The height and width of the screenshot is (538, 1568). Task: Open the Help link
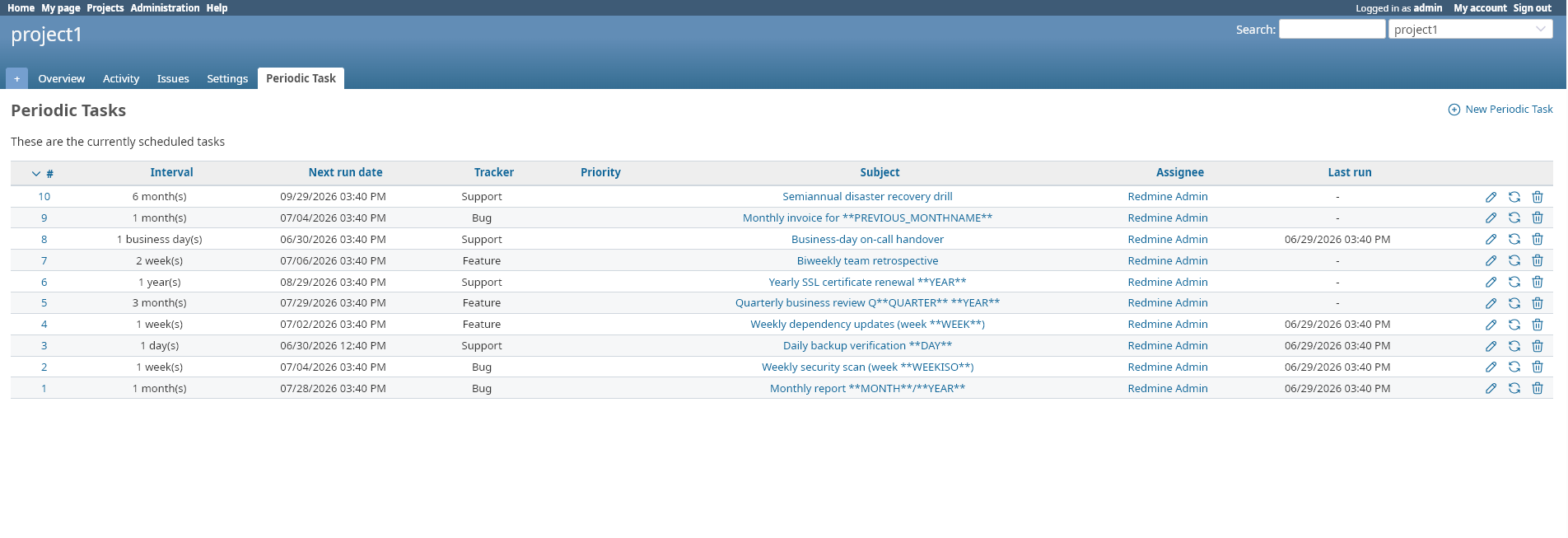point(217,7)
